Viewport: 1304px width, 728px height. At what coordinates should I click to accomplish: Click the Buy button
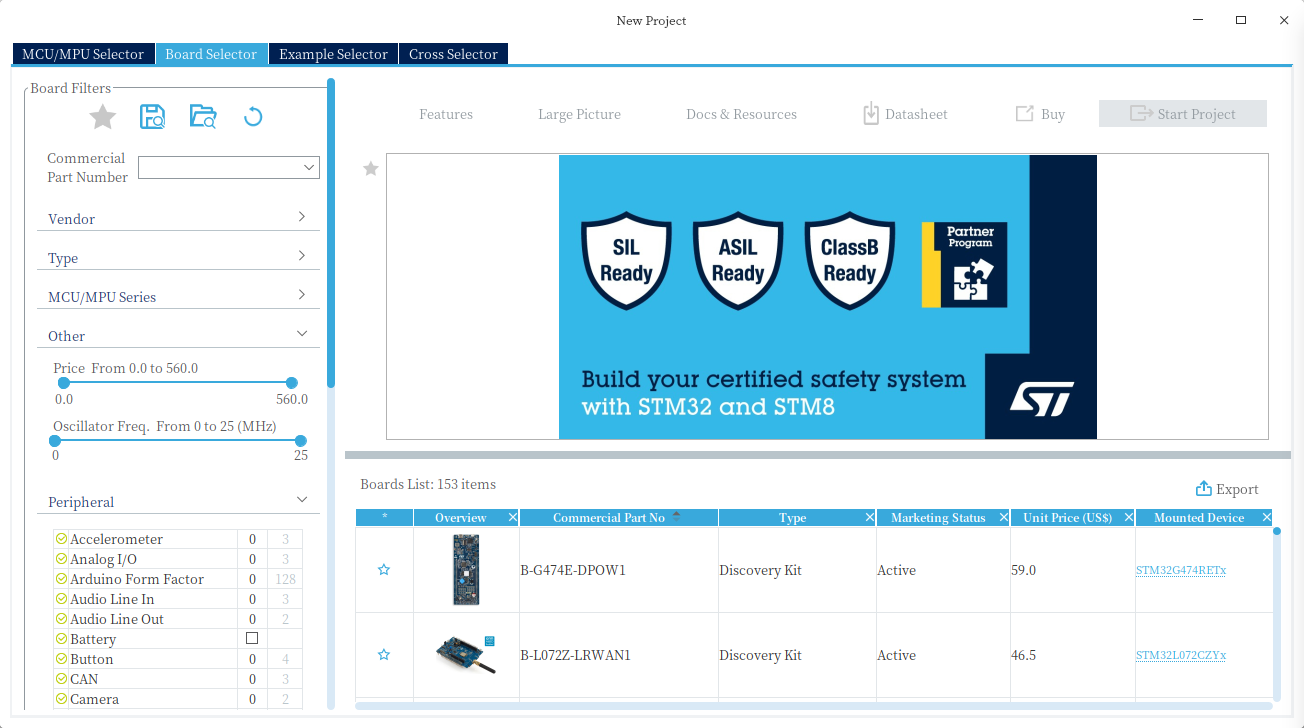click(1040, 114)
